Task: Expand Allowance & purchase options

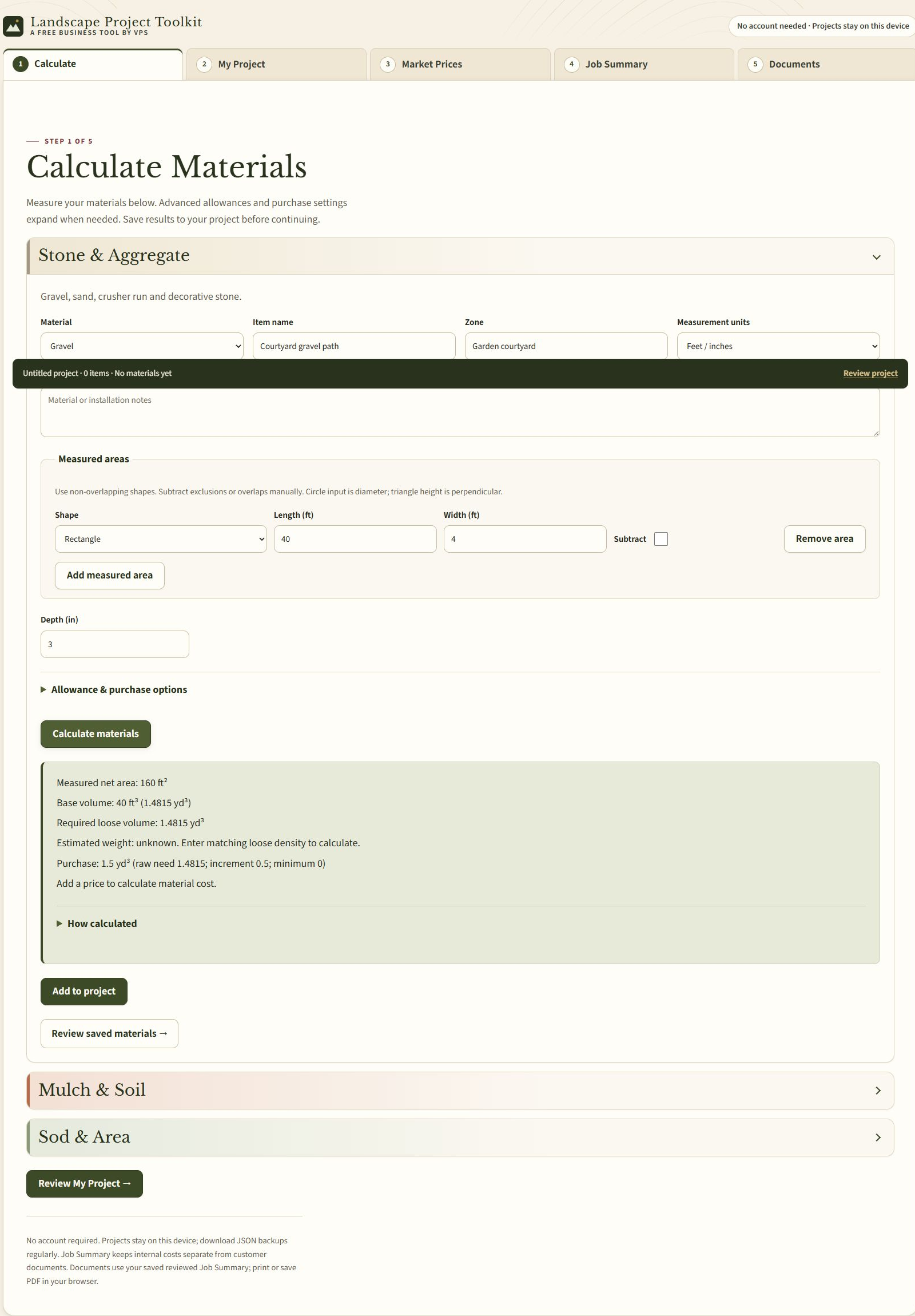Action: (114, 689)
